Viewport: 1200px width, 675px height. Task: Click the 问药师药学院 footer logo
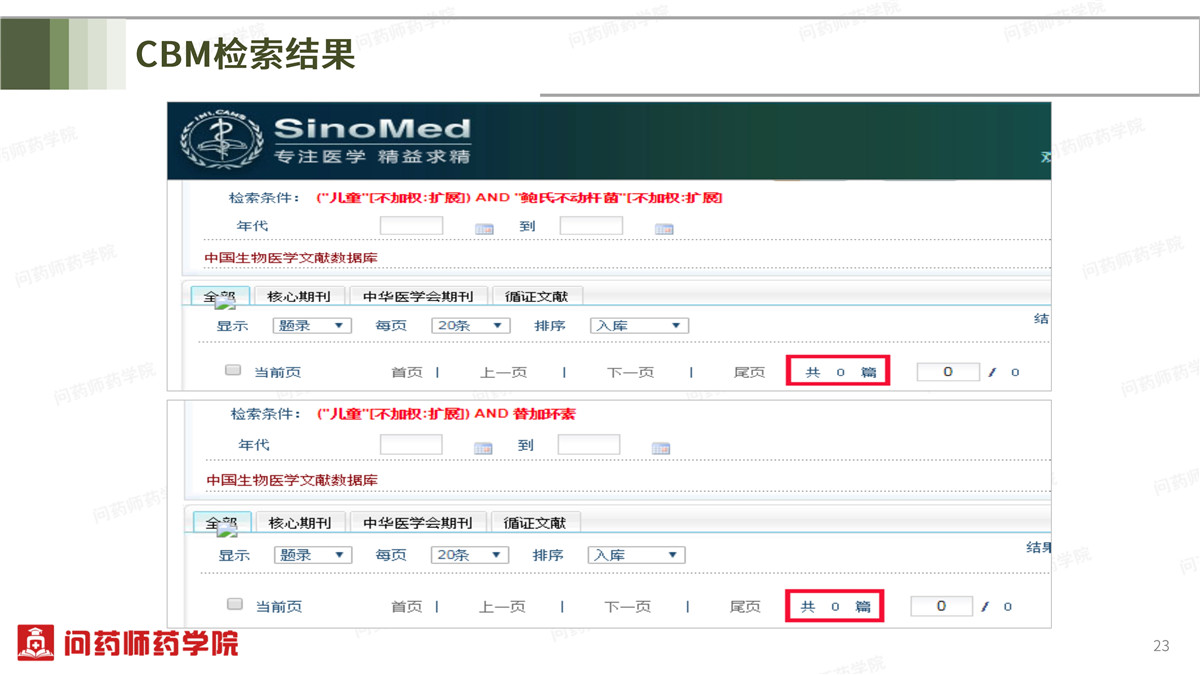[x=128, y=642]
